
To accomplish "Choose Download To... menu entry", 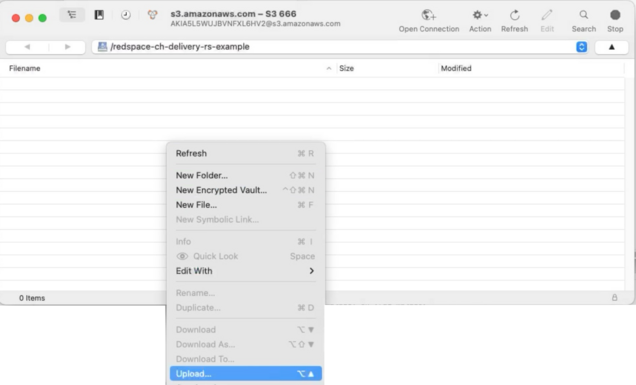I will (245, 359).
